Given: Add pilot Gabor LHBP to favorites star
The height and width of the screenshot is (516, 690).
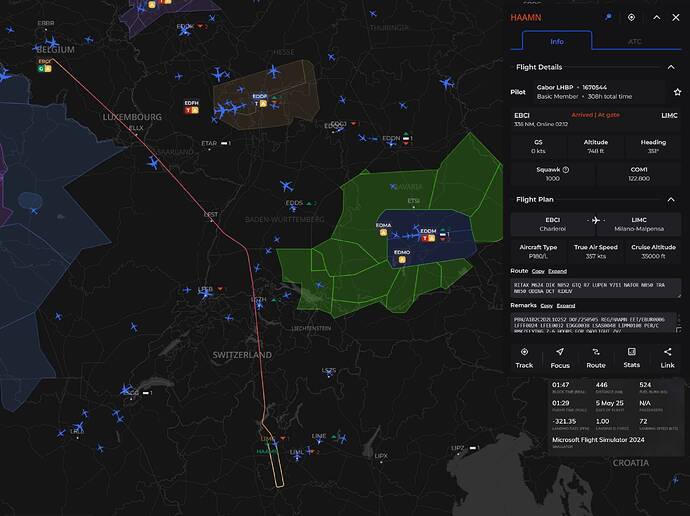Looking at the screenshot, I should click(678, 92).
